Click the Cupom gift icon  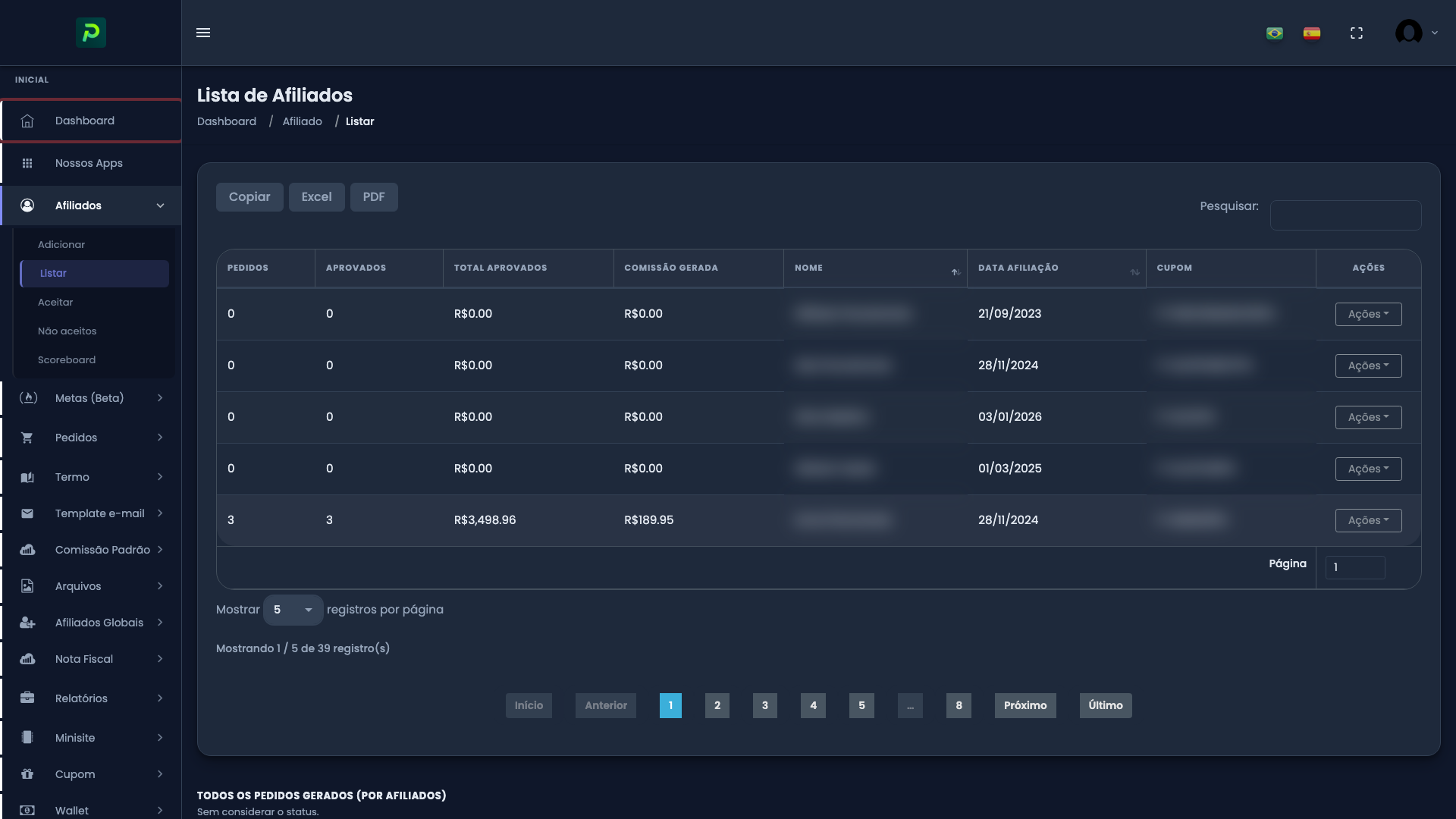click(x=27, y=773)
